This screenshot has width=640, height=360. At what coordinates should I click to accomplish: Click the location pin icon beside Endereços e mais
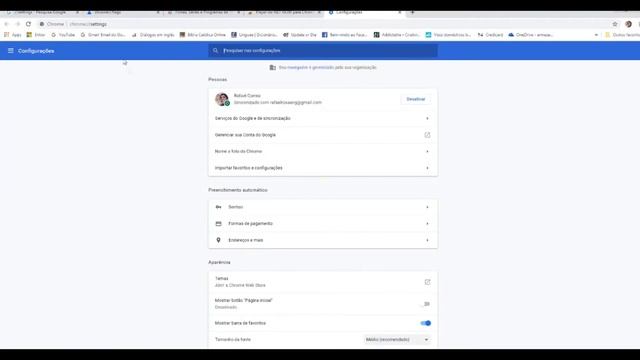click(x=218, y=240)
